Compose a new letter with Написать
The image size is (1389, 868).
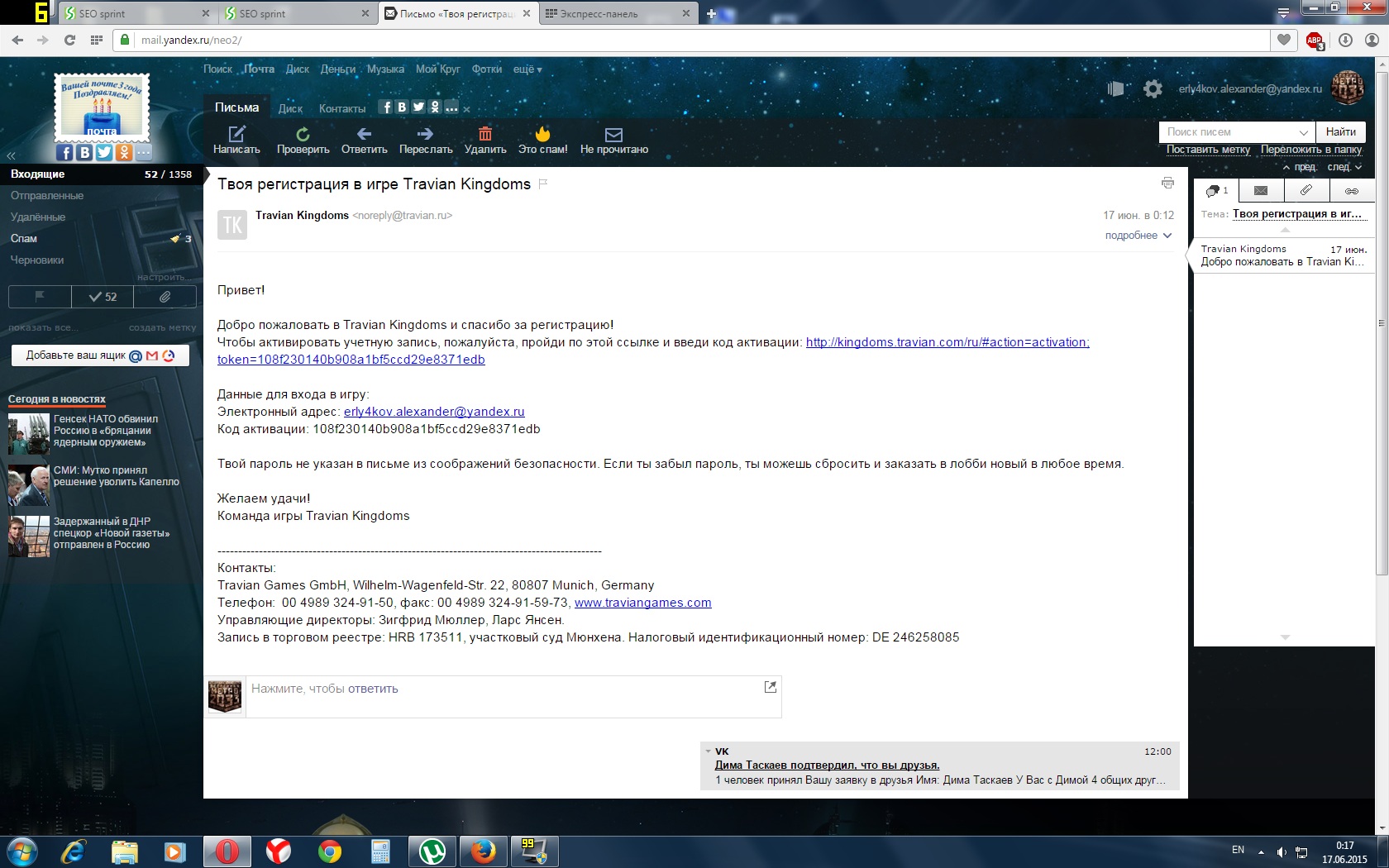pyautogui.click(x=236, y=140)
